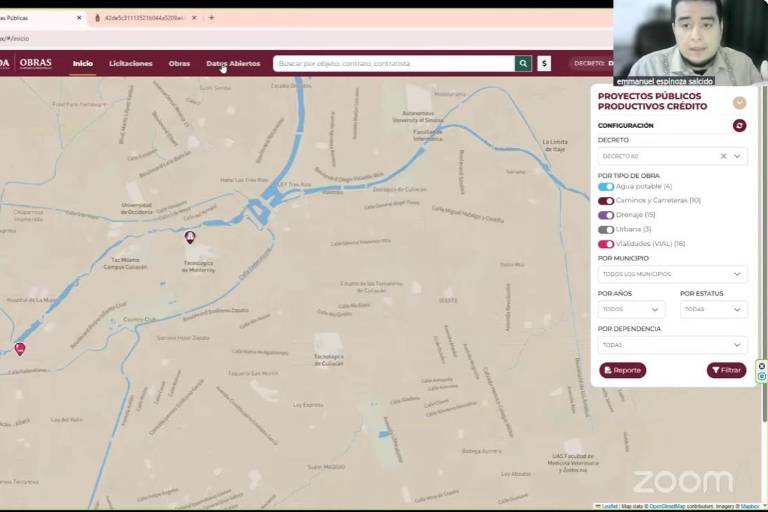
Task: Open a new browser tab
Action: (x=212, y=18)
